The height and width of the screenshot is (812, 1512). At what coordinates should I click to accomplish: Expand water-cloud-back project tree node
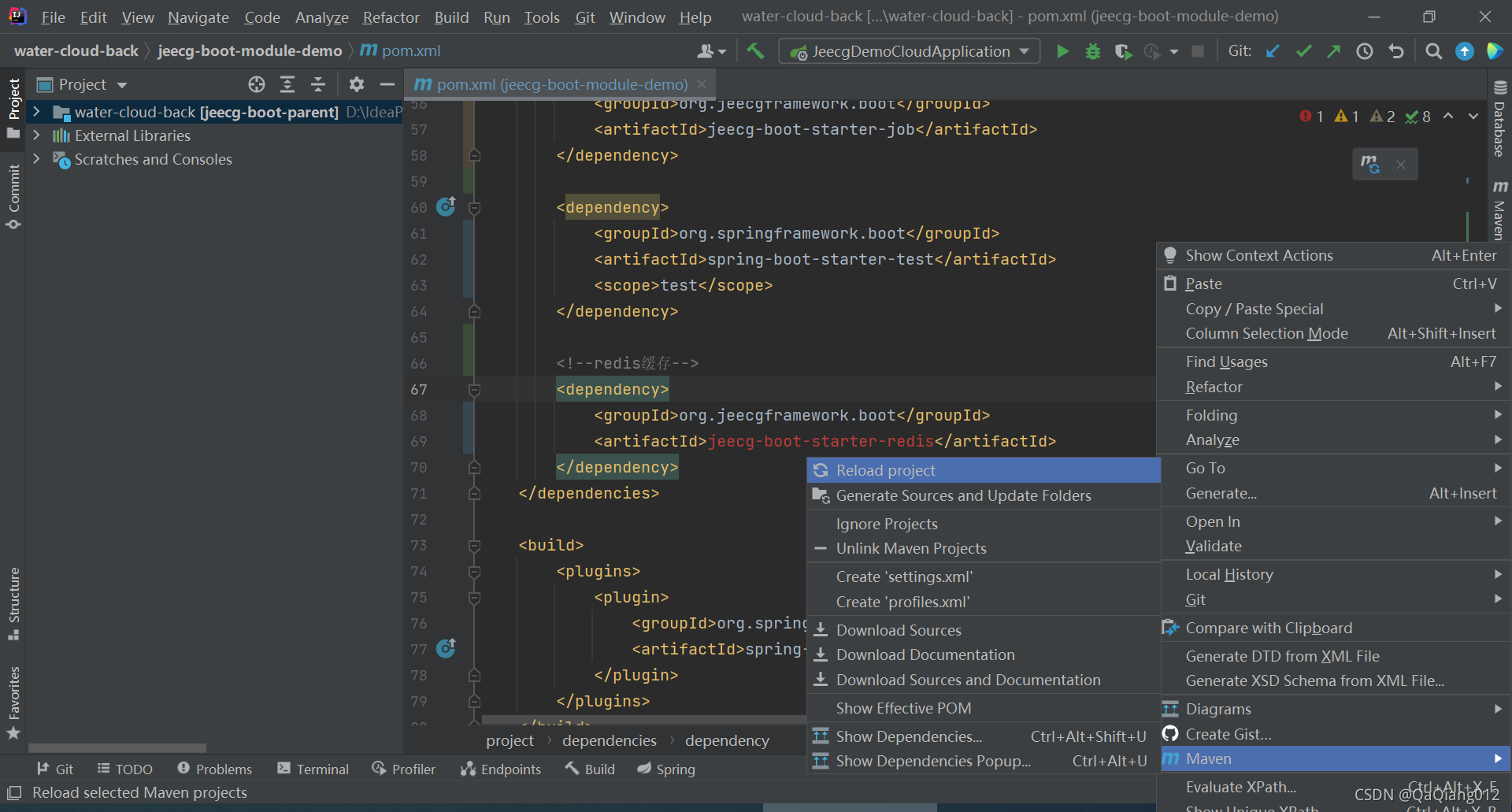coord(36,112)
